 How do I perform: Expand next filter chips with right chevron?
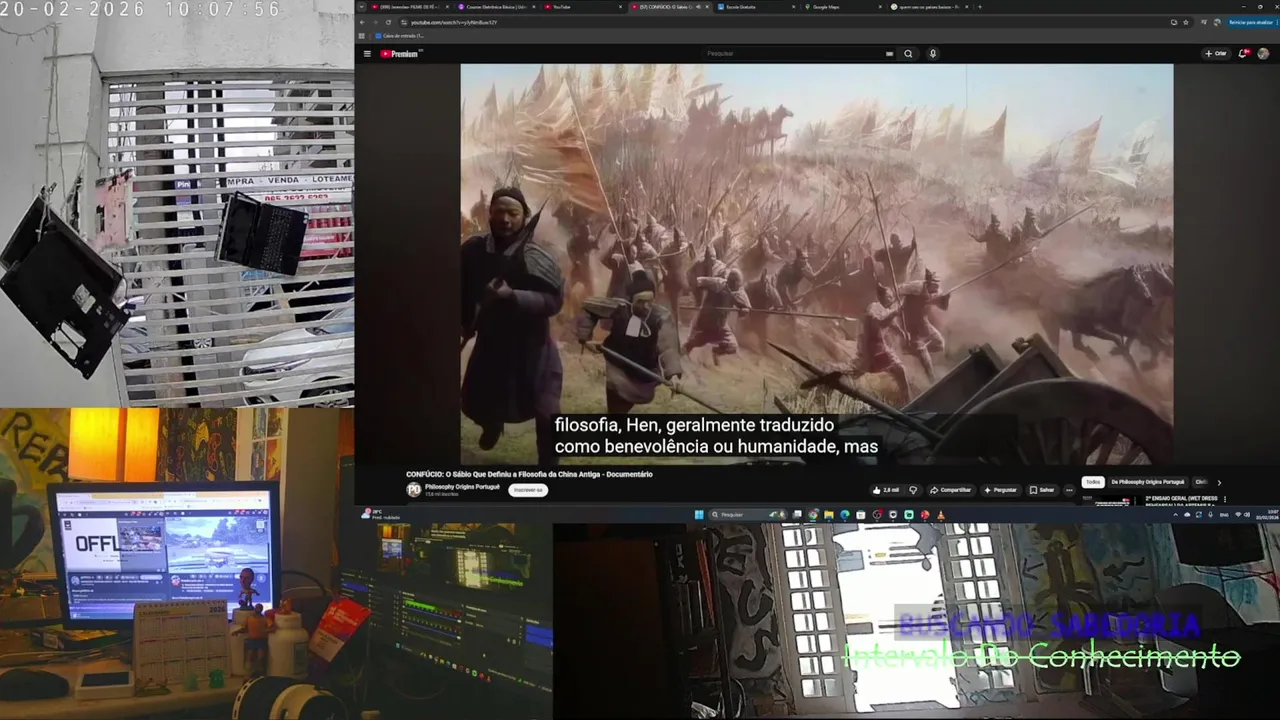(1219, 482)
